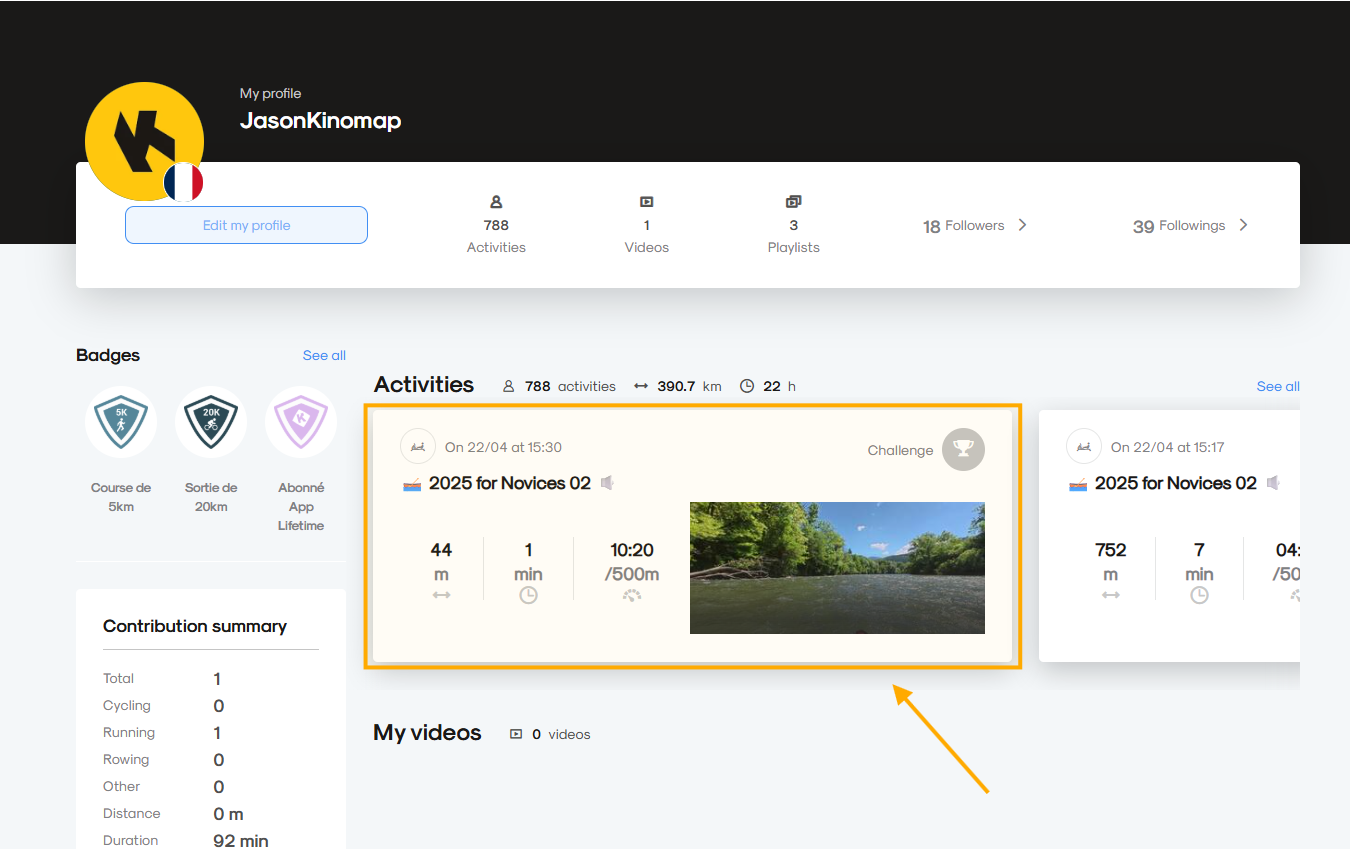The height and width of the screenshot is (849, 1350).
Task: Click the yellow Kinomap profile avatar
Action: click(x=144, y=141)
